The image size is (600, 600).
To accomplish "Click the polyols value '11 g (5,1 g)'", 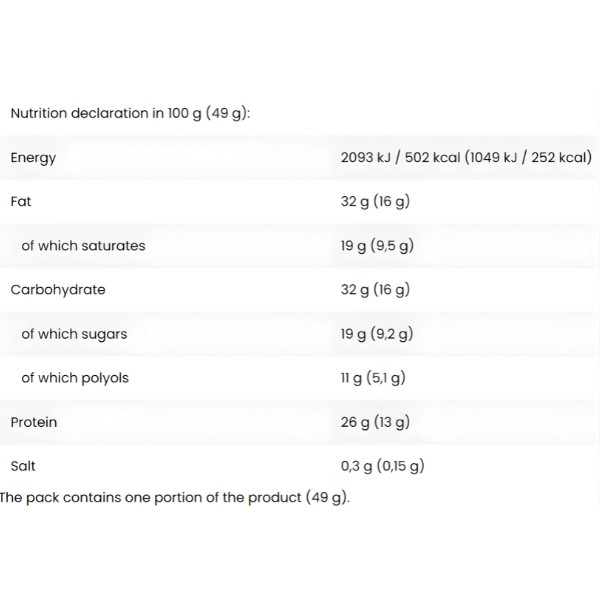I will [x=373, y=378].
